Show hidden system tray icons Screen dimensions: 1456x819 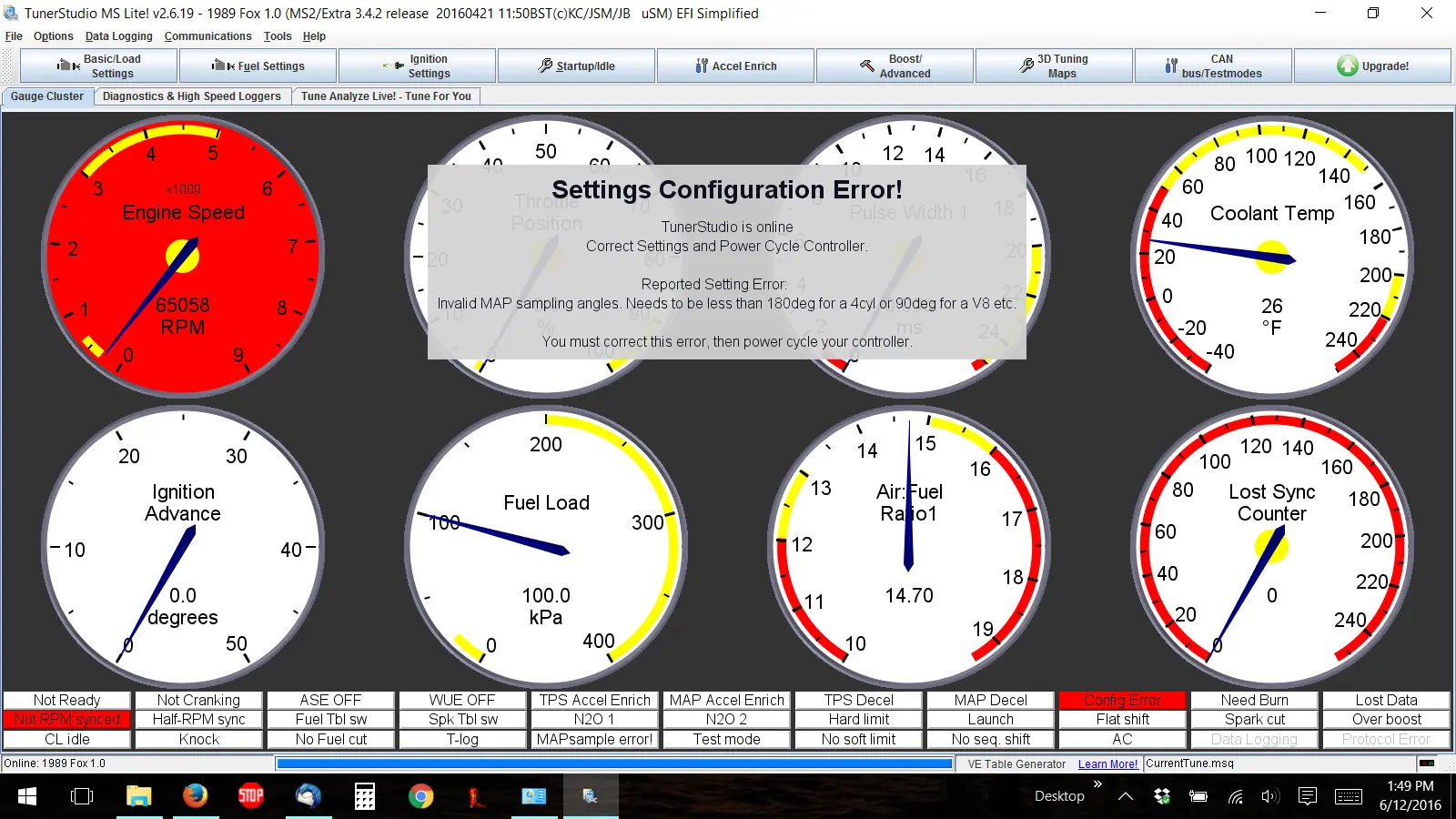click(1126, 796)
